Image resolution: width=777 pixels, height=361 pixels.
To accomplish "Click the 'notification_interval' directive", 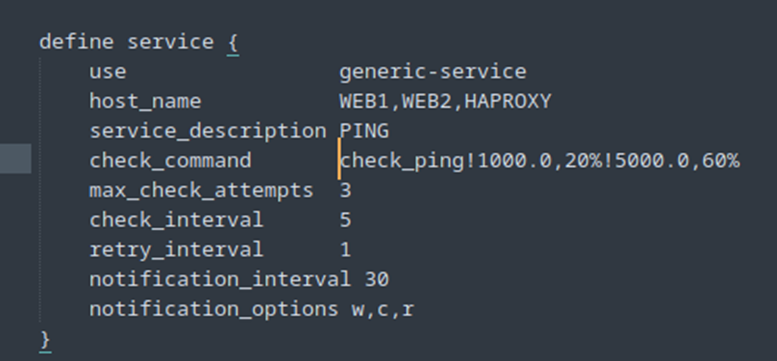I will click(220, 280).
